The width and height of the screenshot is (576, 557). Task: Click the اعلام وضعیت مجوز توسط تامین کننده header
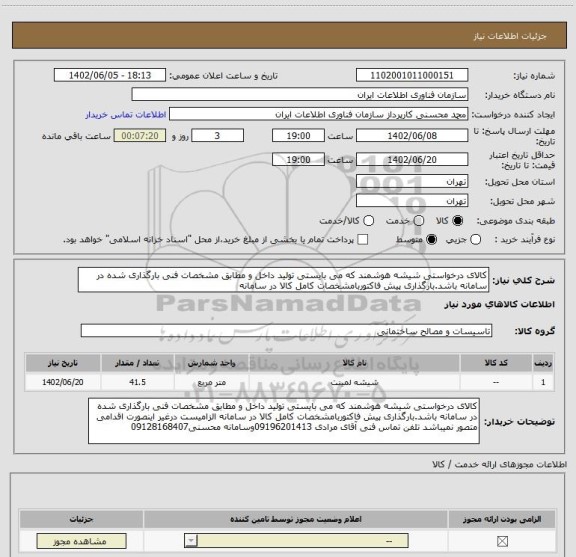[296, 519]
